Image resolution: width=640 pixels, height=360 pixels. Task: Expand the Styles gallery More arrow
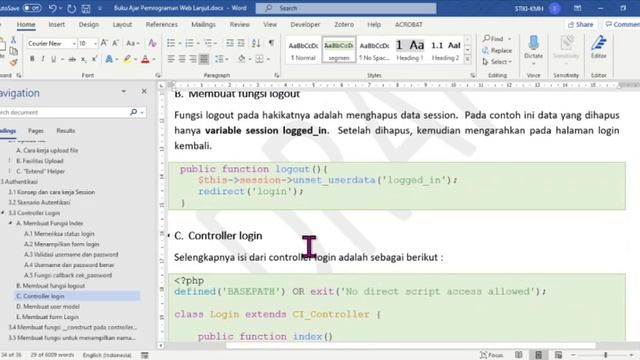(468, 59)
